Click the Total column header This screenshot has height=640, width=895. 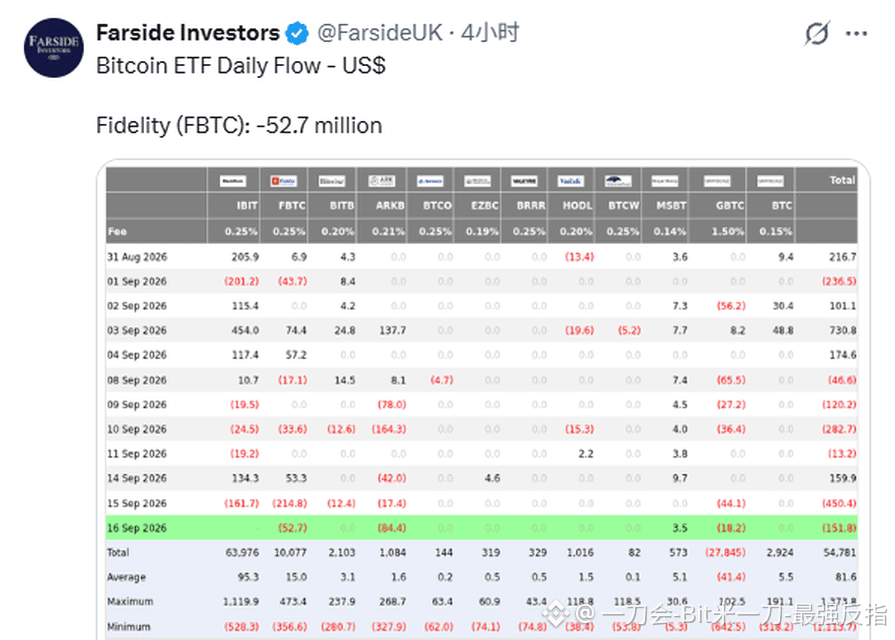tap(842, 180)
